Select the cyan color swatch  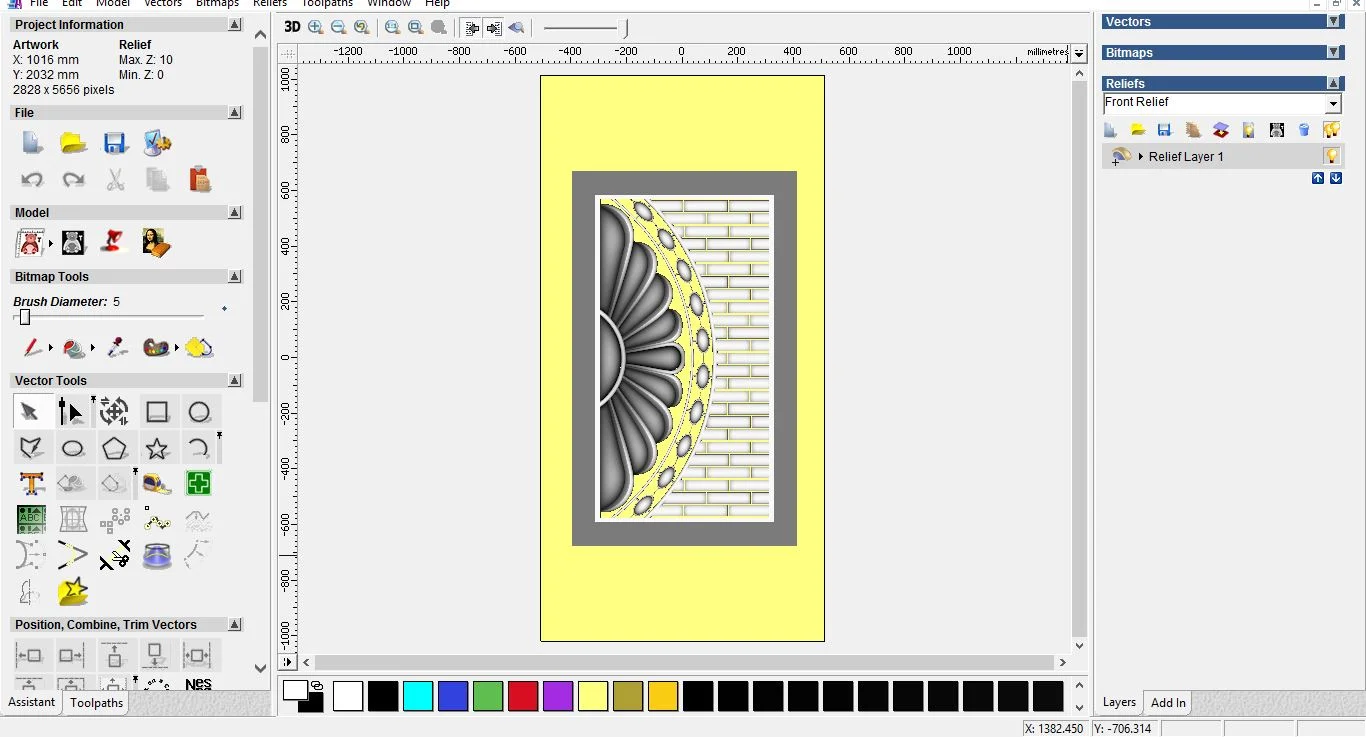coord(418,696)
